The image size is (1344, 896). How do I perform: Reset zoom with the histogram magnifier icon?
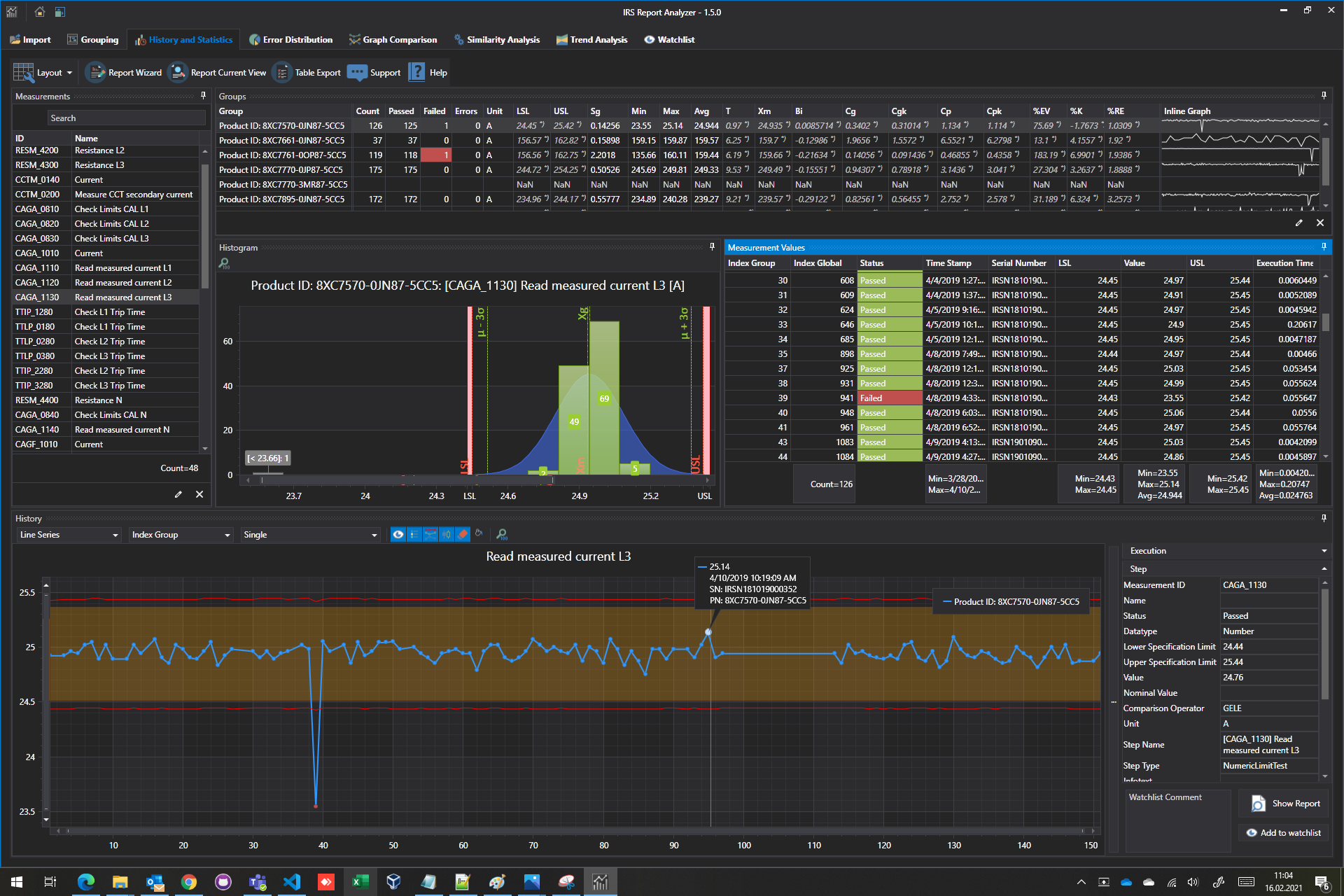point(224,263)
